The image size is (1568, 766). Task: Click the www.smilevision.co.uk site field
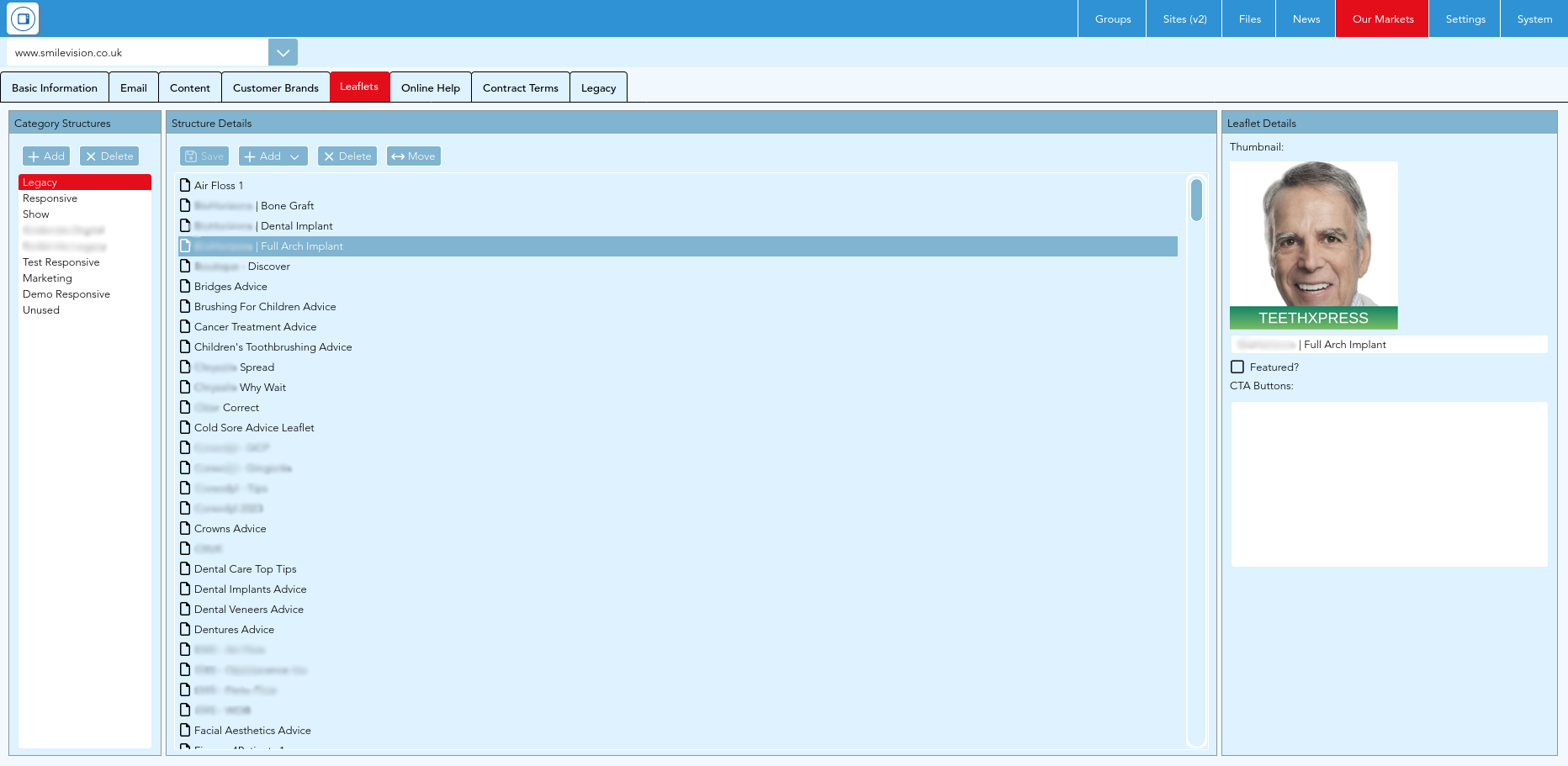(138, 52)
